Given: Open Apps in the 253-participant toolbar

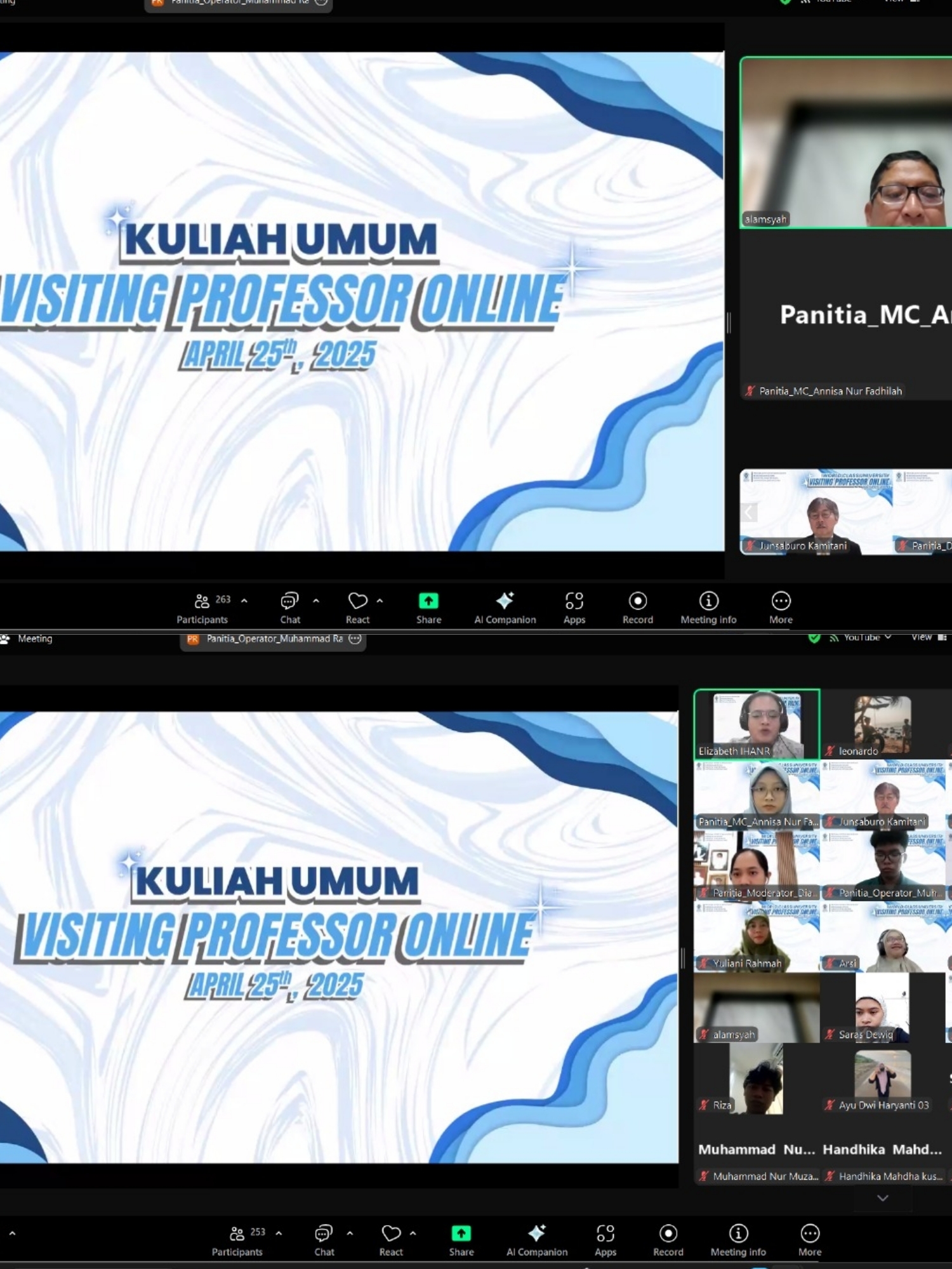Looking at the screenshot, I should [x=605, y=1239].
